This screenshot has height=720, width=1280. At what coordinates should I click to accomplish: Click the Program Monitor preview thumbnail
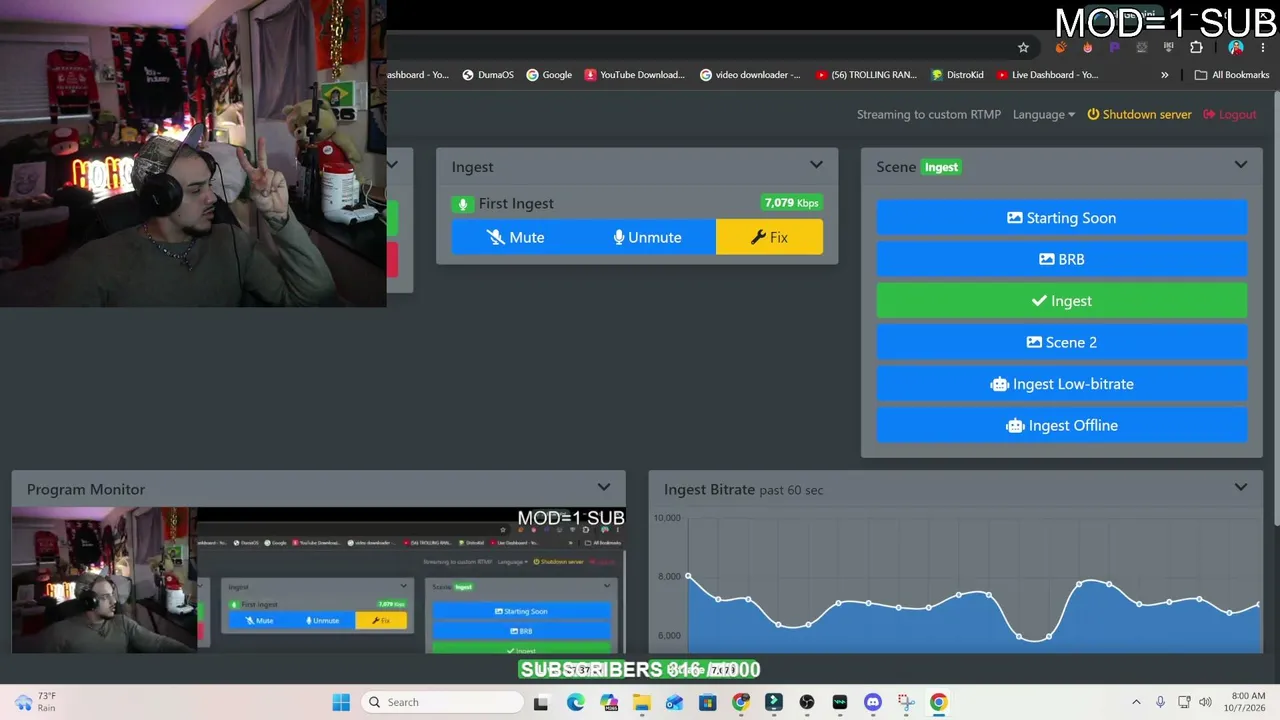pyautogui.click(x=318, y=580)
